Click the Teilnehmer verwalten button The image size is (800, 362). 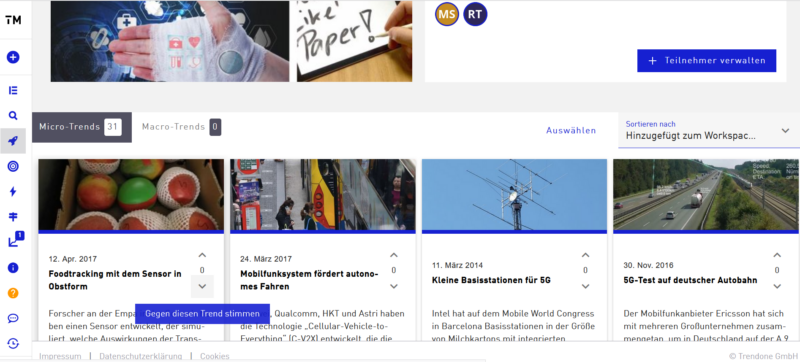coord(707,61)
